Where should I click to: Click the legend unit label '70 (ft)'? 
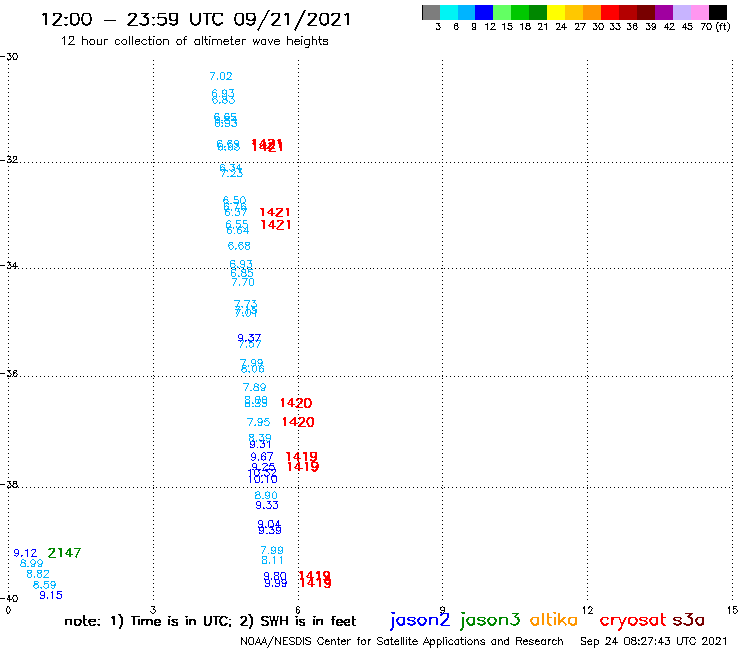click(x=715, y=26)
